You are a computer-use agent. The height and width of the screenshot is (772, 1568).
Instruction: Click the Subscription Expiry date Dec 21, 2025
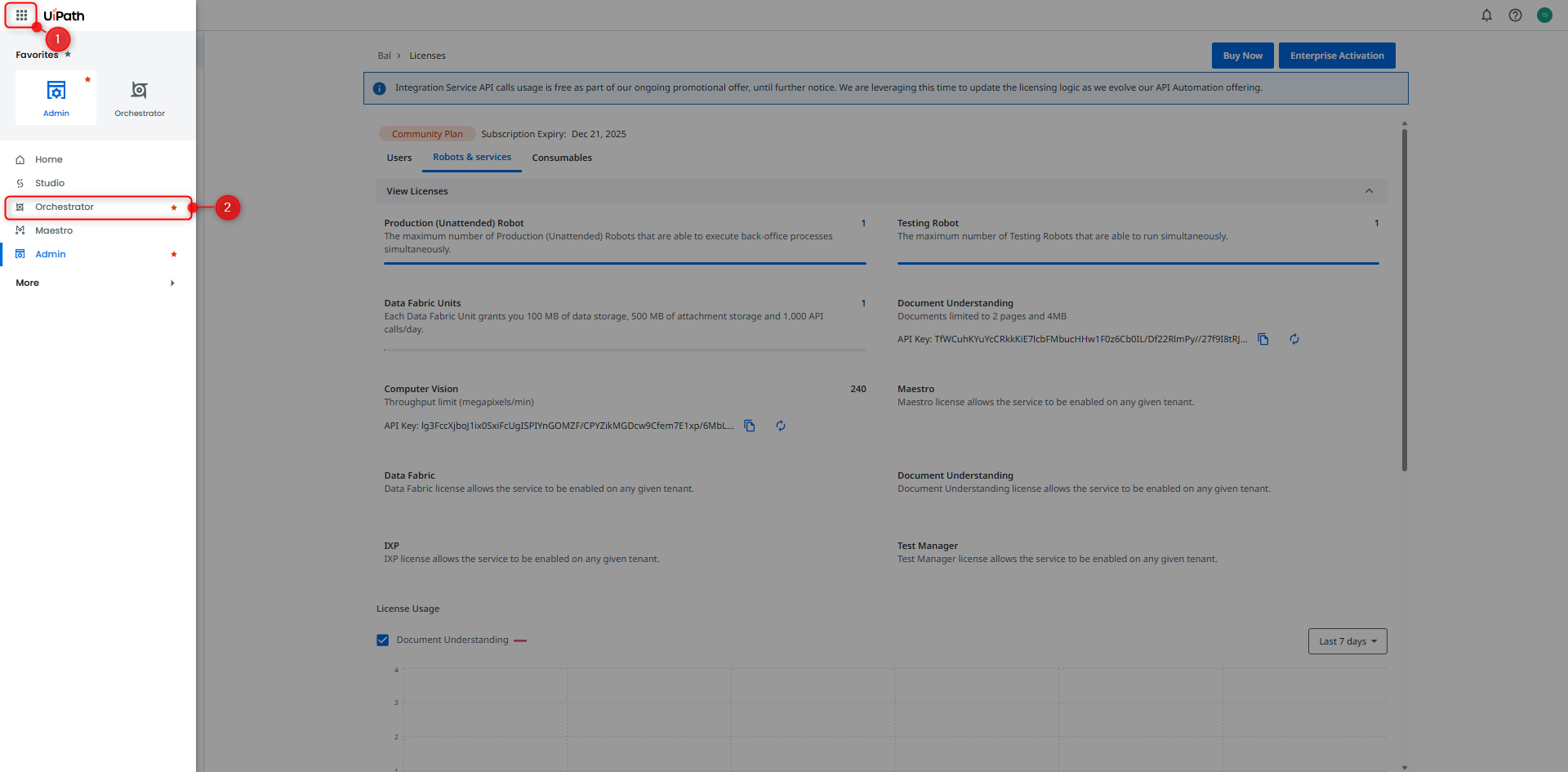point(599,134)
